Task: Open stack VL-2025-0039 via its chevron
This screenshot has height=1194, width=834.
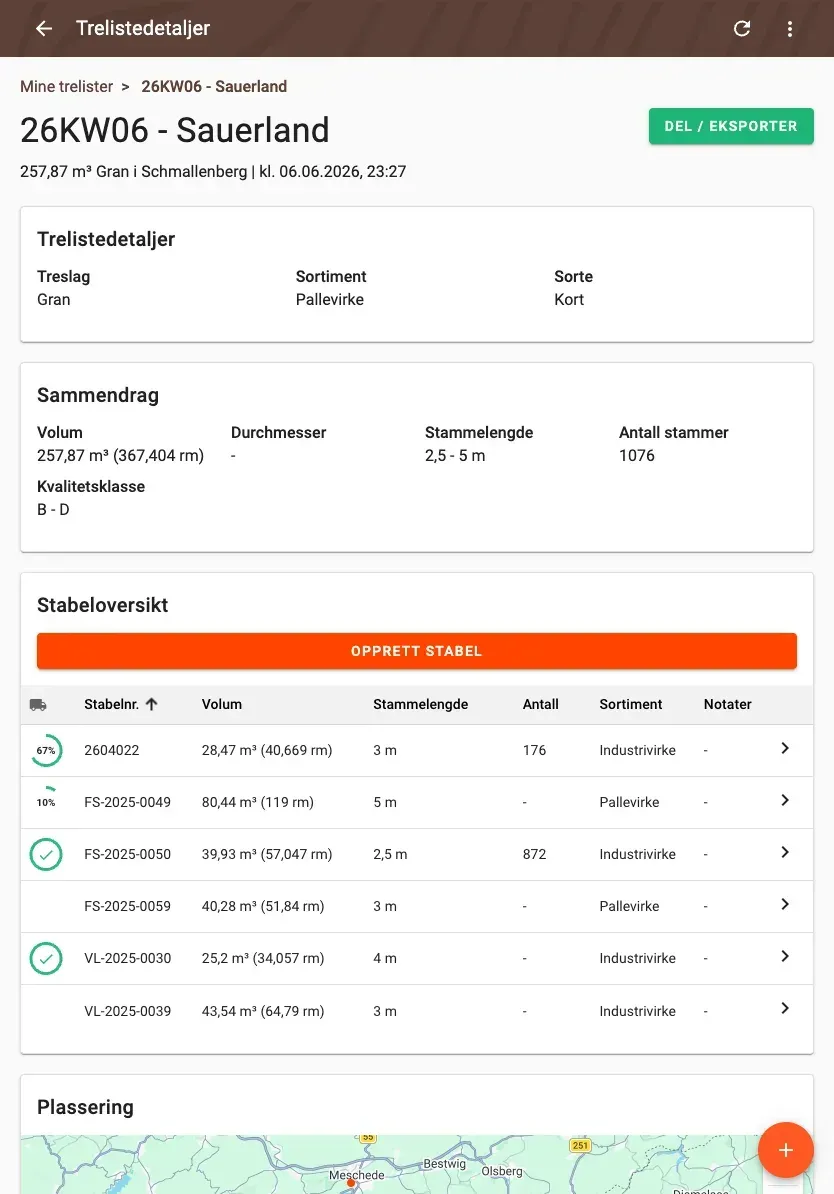Action: (784, 1008)
